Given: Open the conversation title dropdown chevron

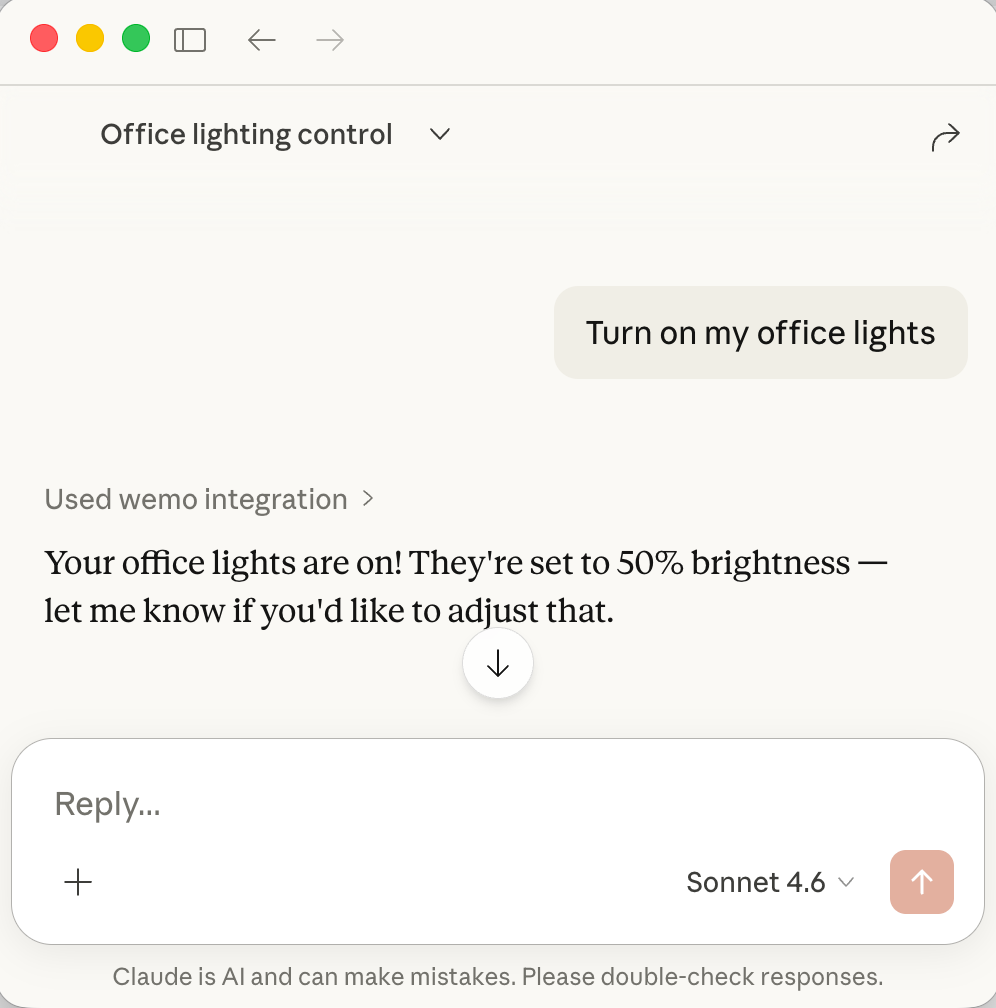Looking at the screenshot, I should point(439,134).
